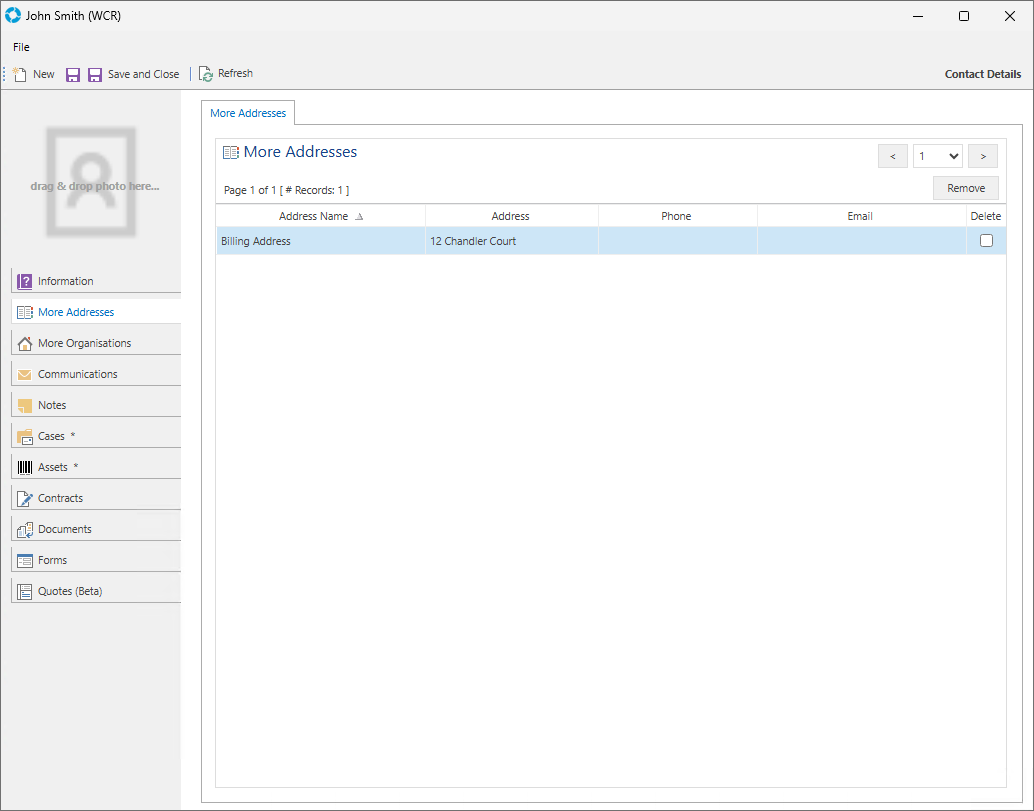Go to Communications section
1034x811 pixels.
coord(77,374)
